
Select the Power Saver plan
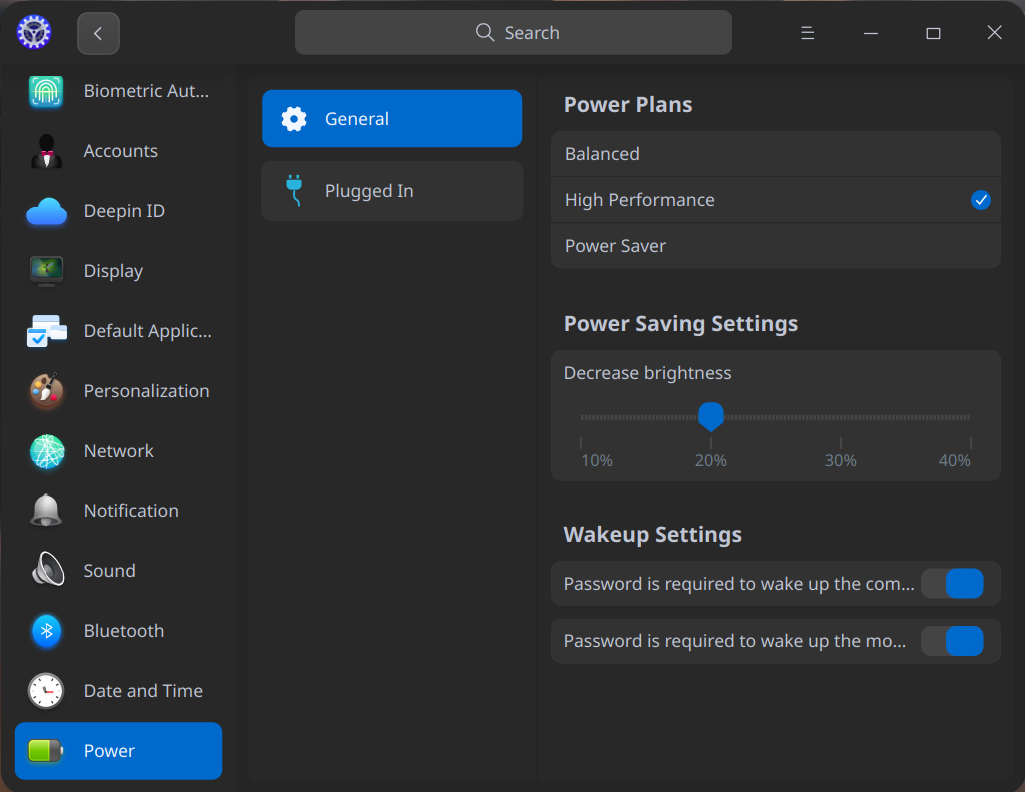coord(776,246)
